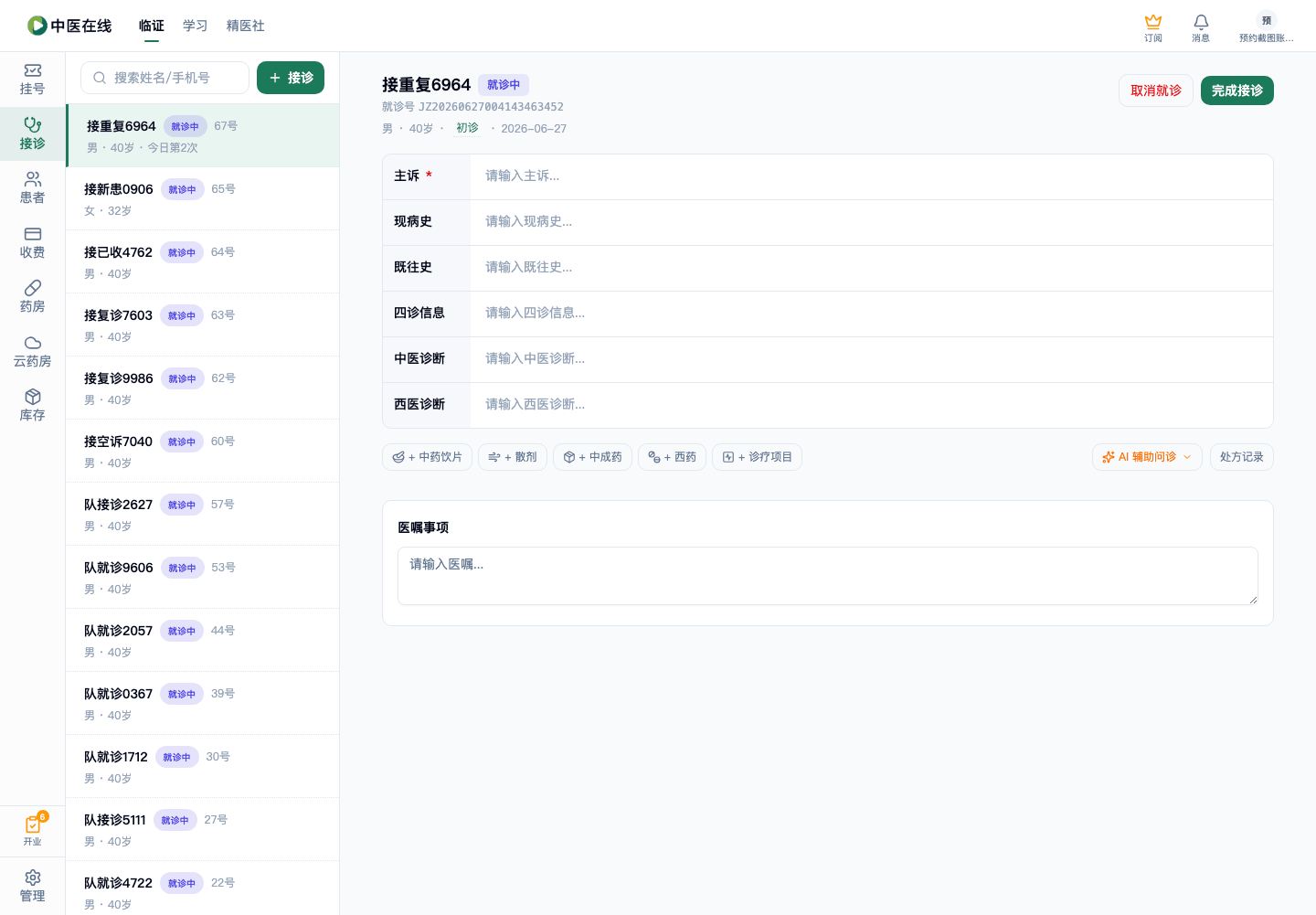Image resolution: width=1316 pixels, height=915 pixels.
Task: Click the 完成接诊 button
Action: [x=1237, y=90]
